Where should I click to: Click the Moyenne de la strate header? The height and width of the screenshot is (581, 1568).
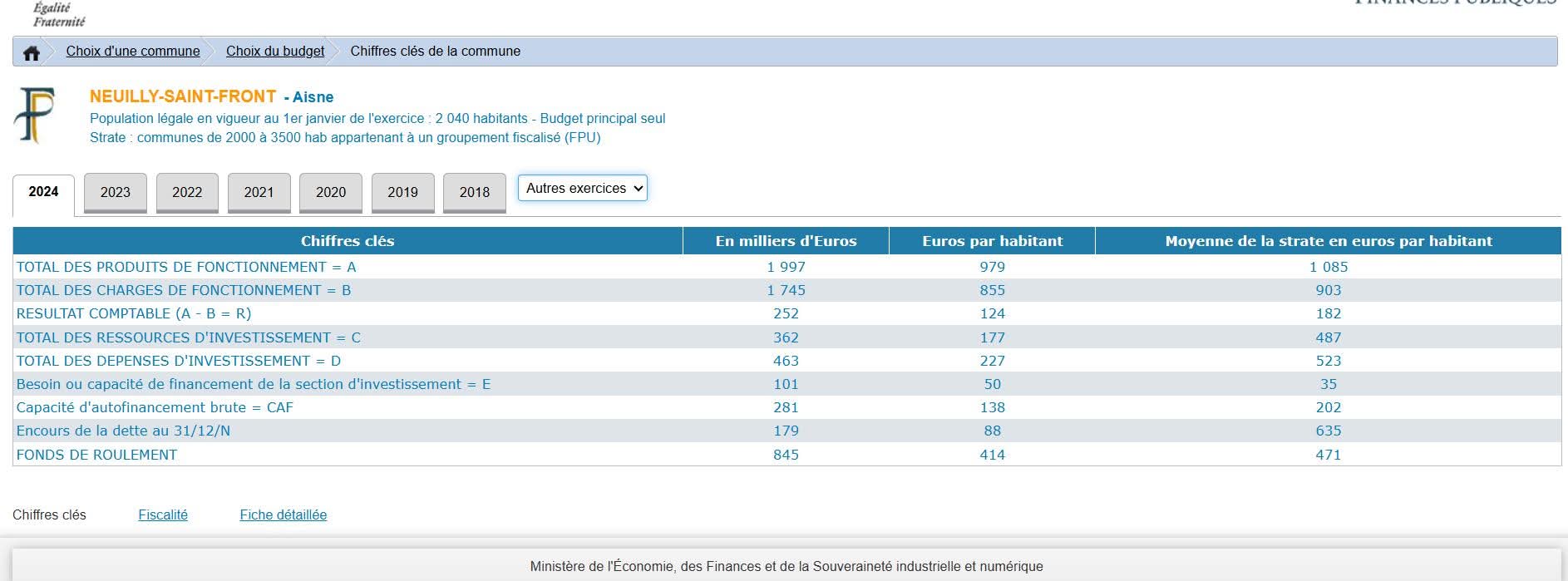coord(1328,241)
